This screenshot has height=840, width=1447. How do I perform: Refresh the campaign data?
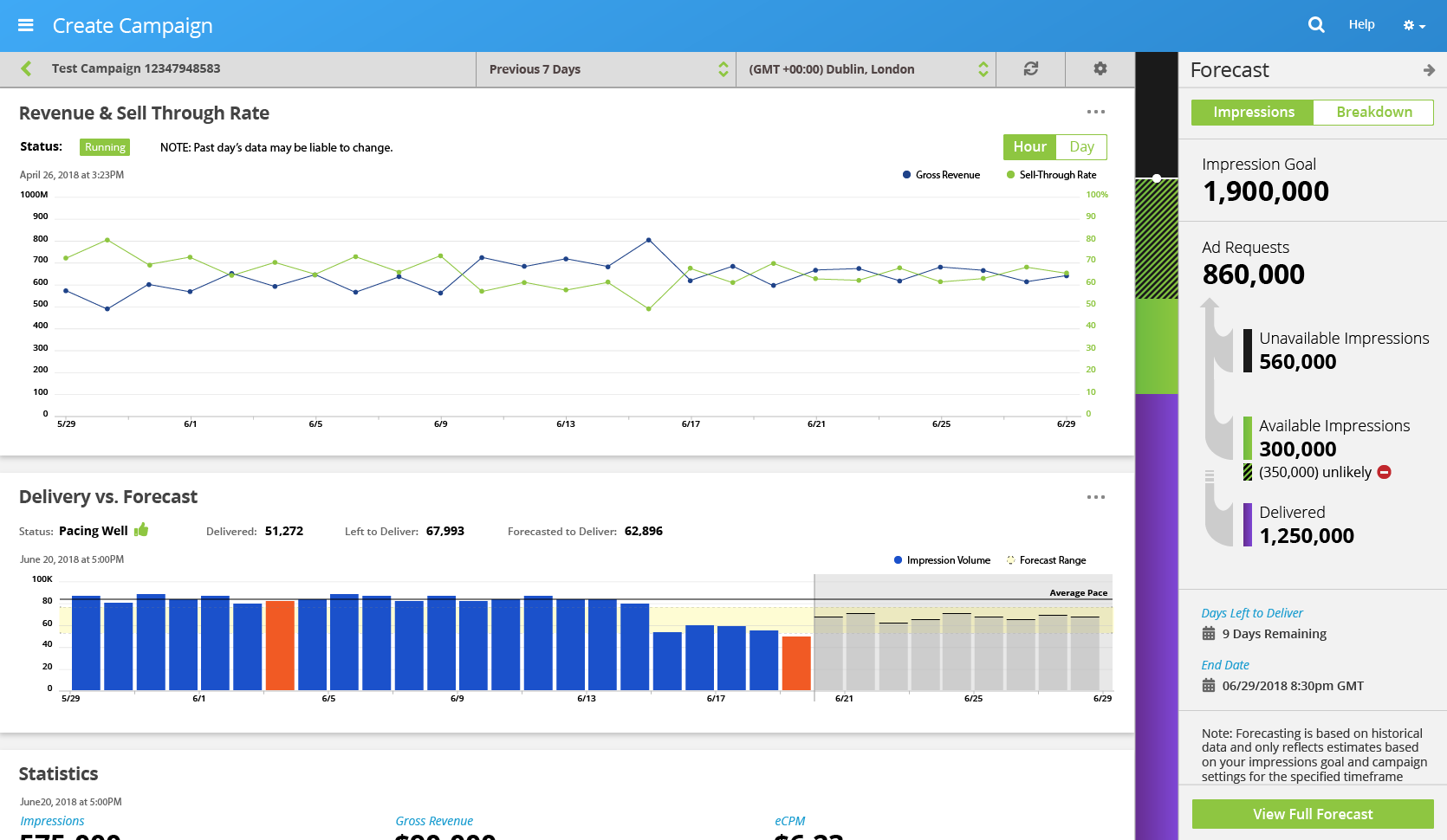pos(1030,68)
